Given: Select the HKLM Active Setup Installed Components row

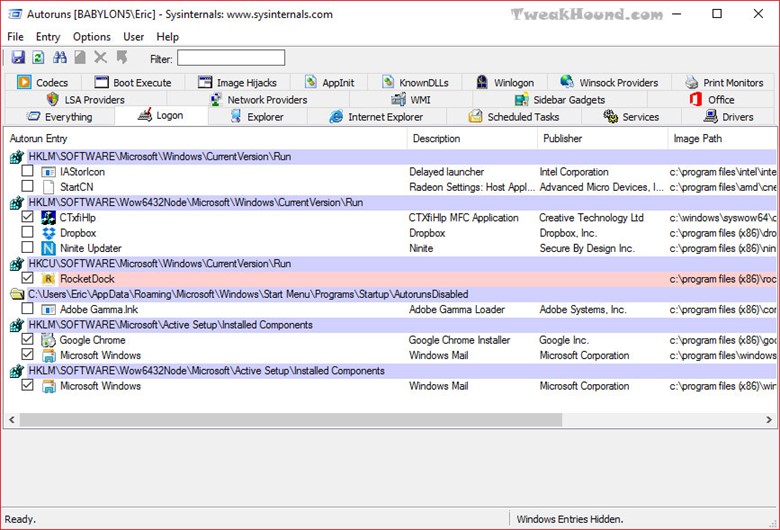Looking at the screenshot, I should point(391,325).
